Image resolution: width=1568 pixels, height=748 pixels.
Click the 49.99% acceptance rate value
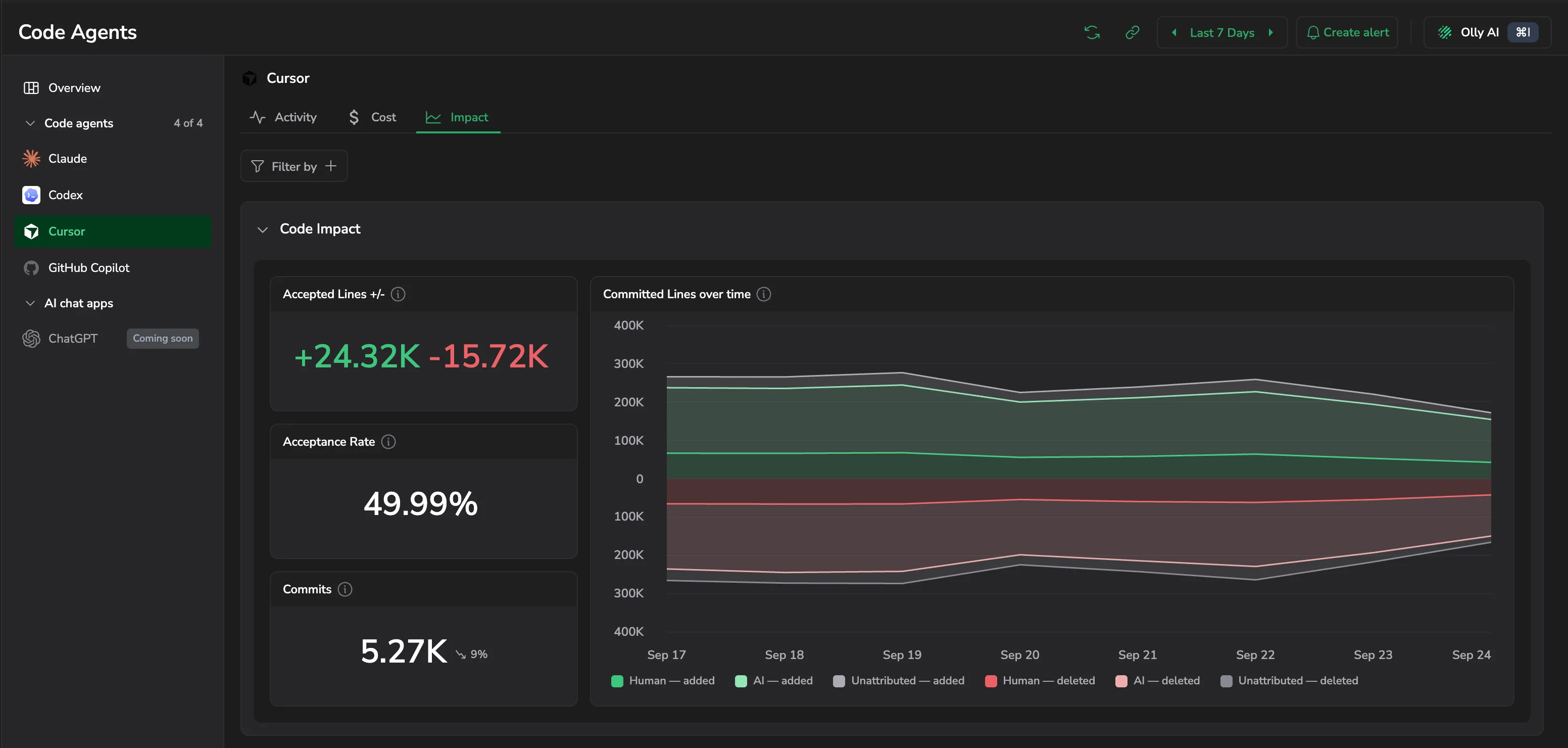421,504
